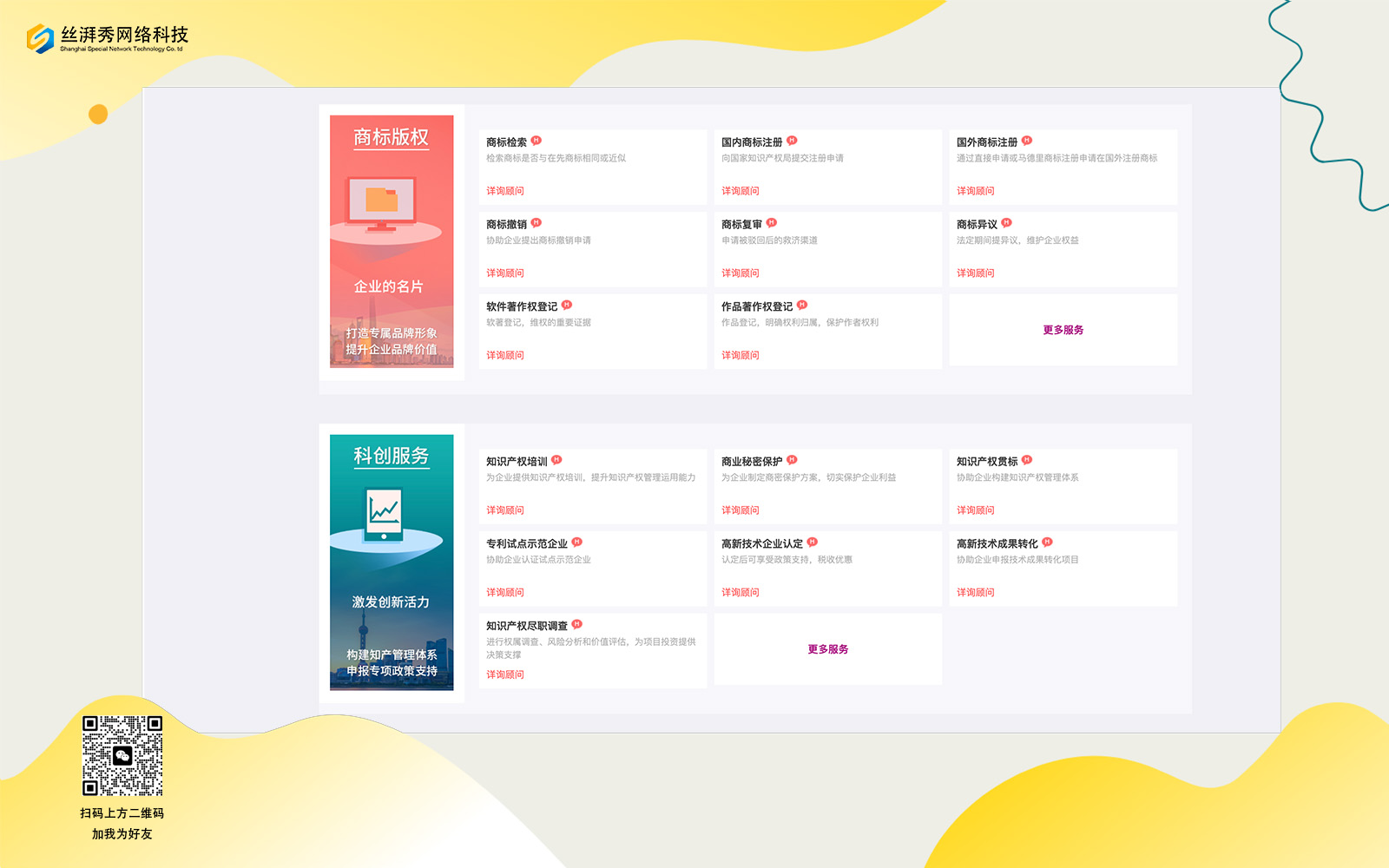Open 更多服务 in the 科创服务 section

coord(827,649)
